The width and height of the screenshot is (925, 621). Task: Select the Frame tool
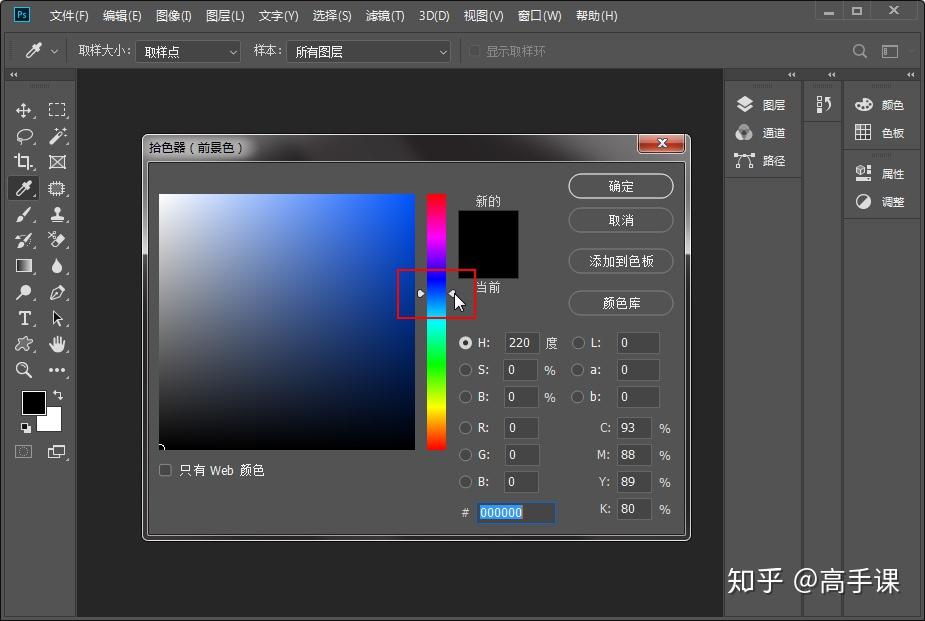click(57, 162)
